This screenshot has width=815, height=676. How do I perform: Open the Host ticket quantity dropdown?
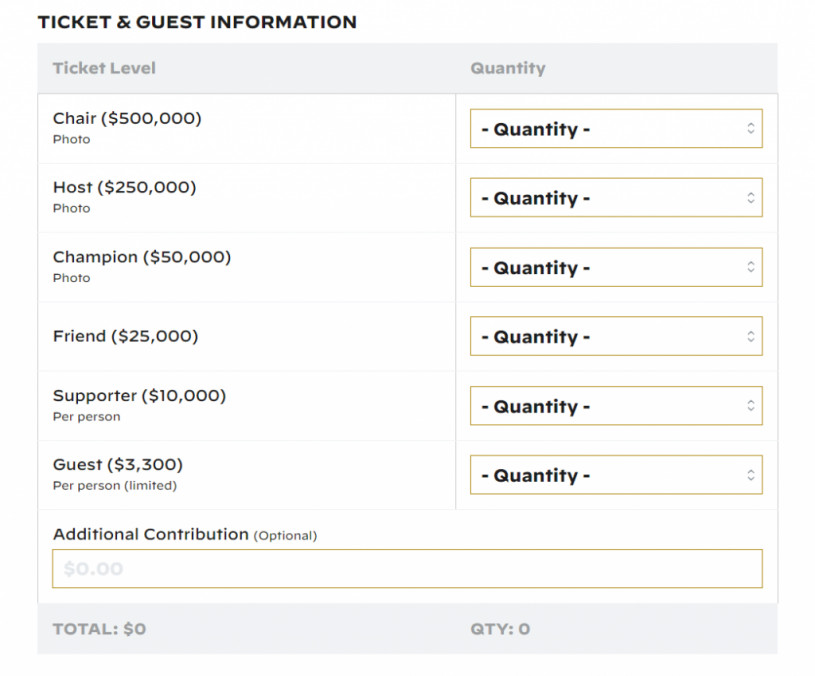615,198
